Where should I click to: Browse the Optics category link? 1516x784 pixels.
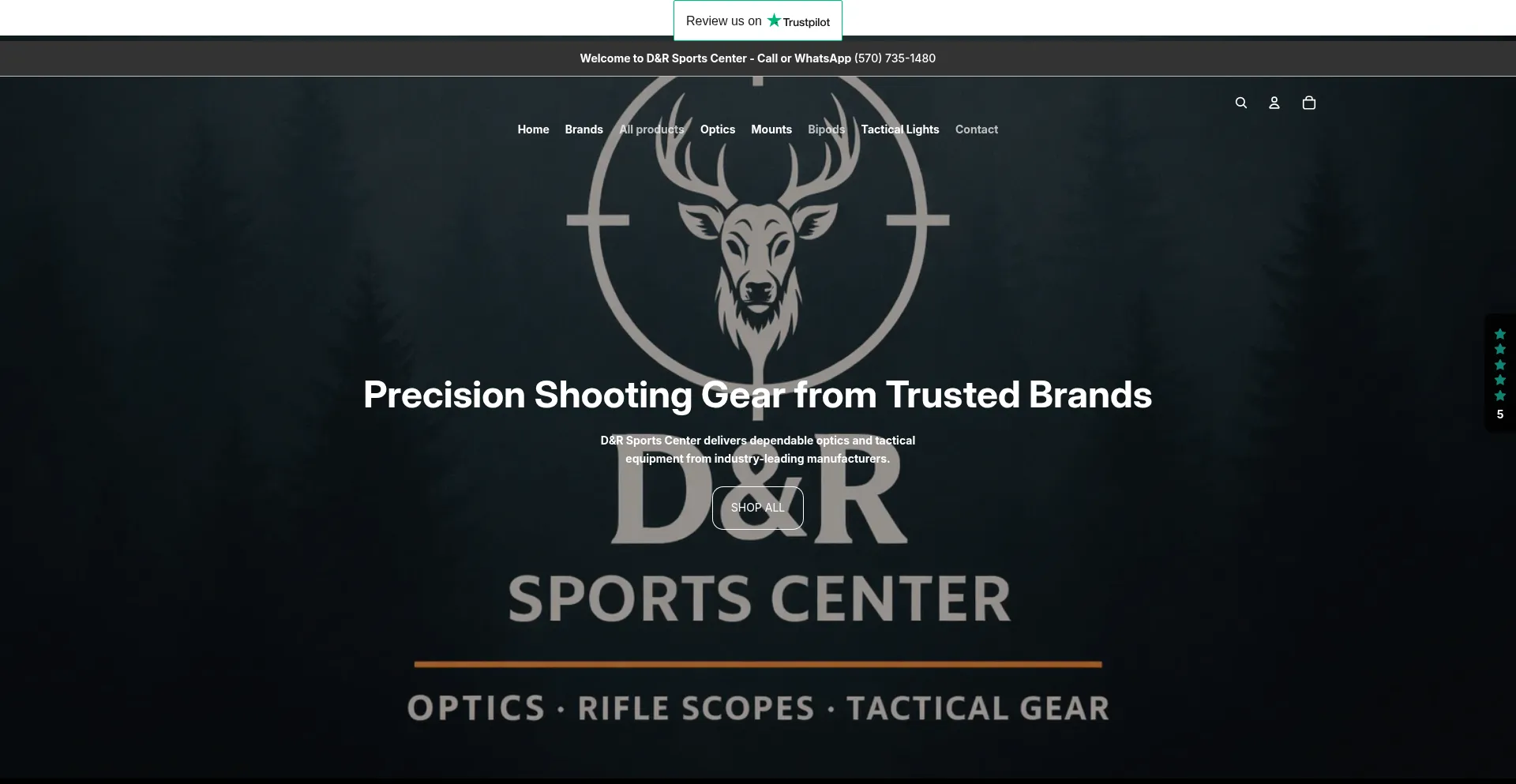[717, 129]
